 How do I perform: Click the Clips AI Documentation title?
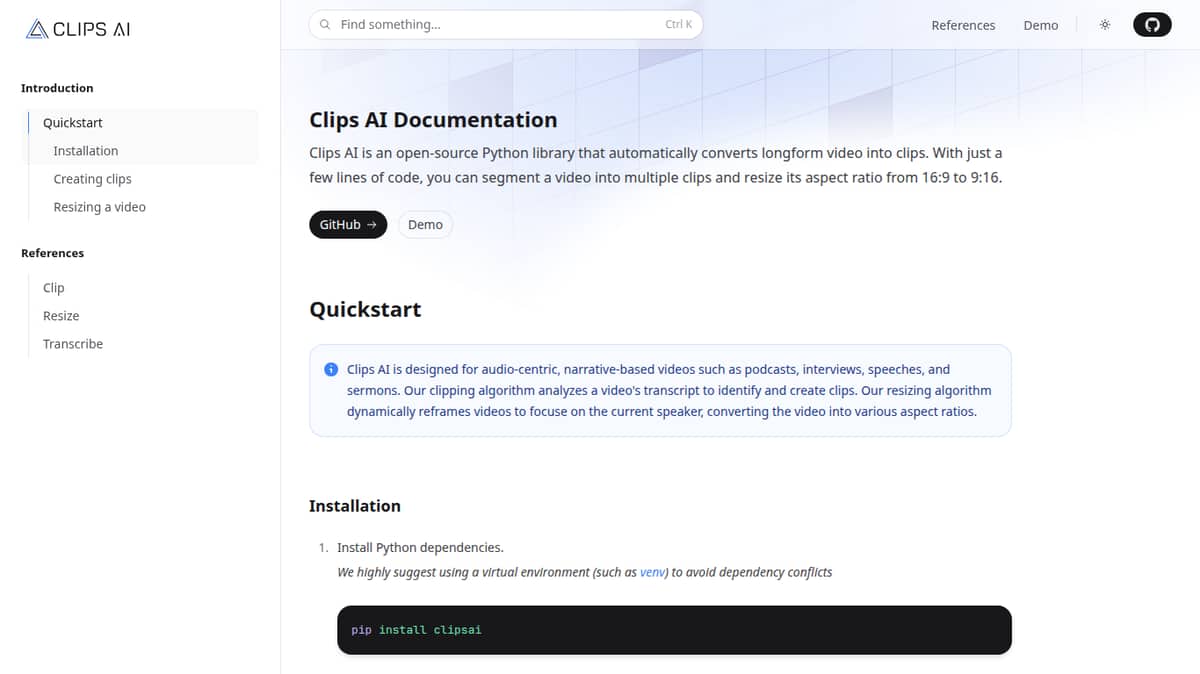(433, 120)
